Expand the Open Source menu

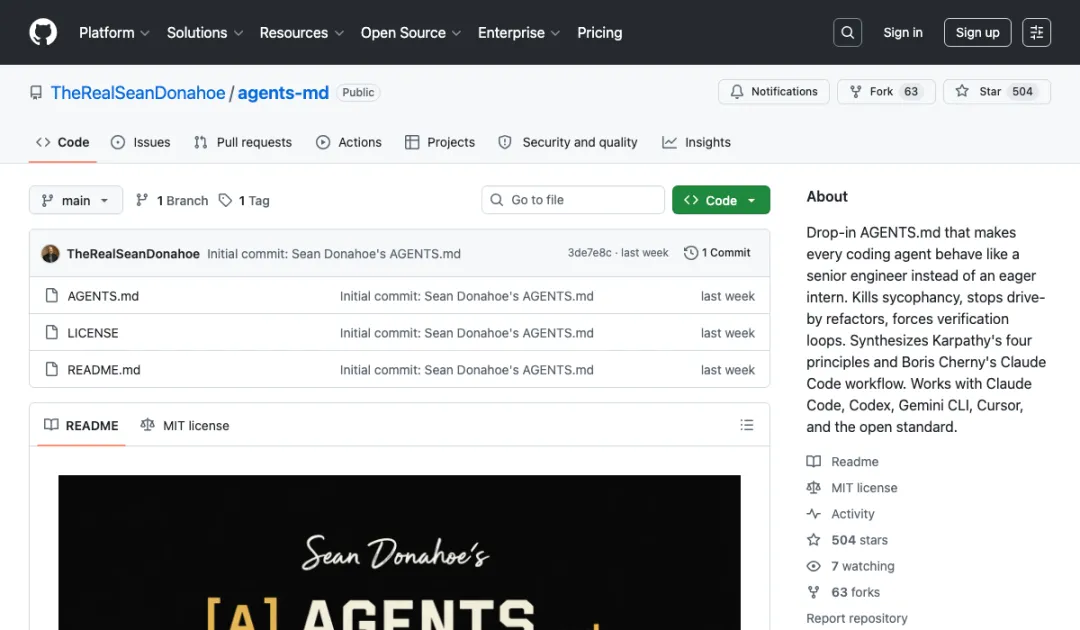point(411,32)
